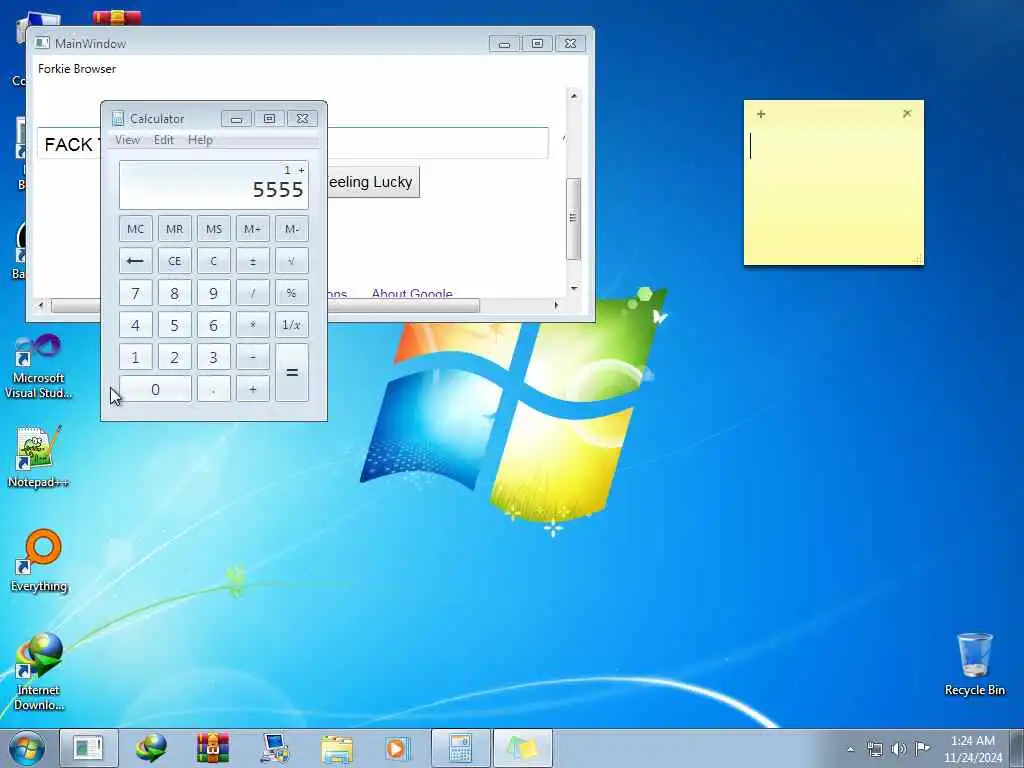Click the MS memory store key
Screen dimensions: 1024x768
pyautogui.click(x=214, y=229)
